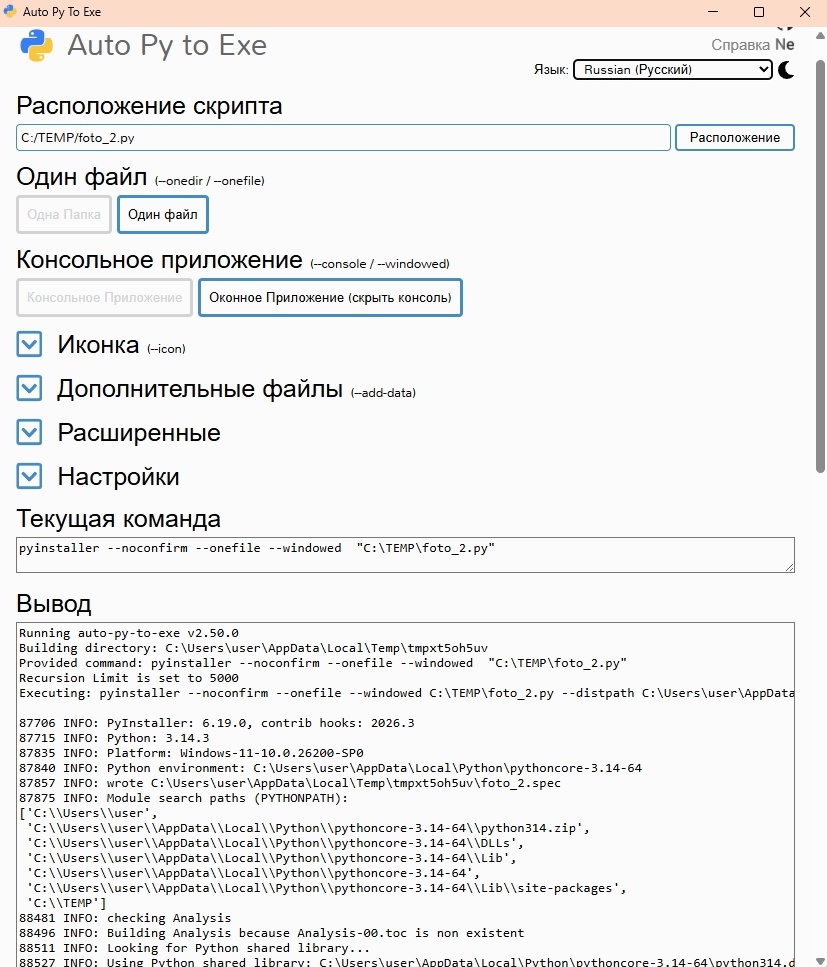The height and width of the screenshot is (967, 827).
Task: Select Оконное Приложение (скрыть консоль)
Action: tap(330, 297)
